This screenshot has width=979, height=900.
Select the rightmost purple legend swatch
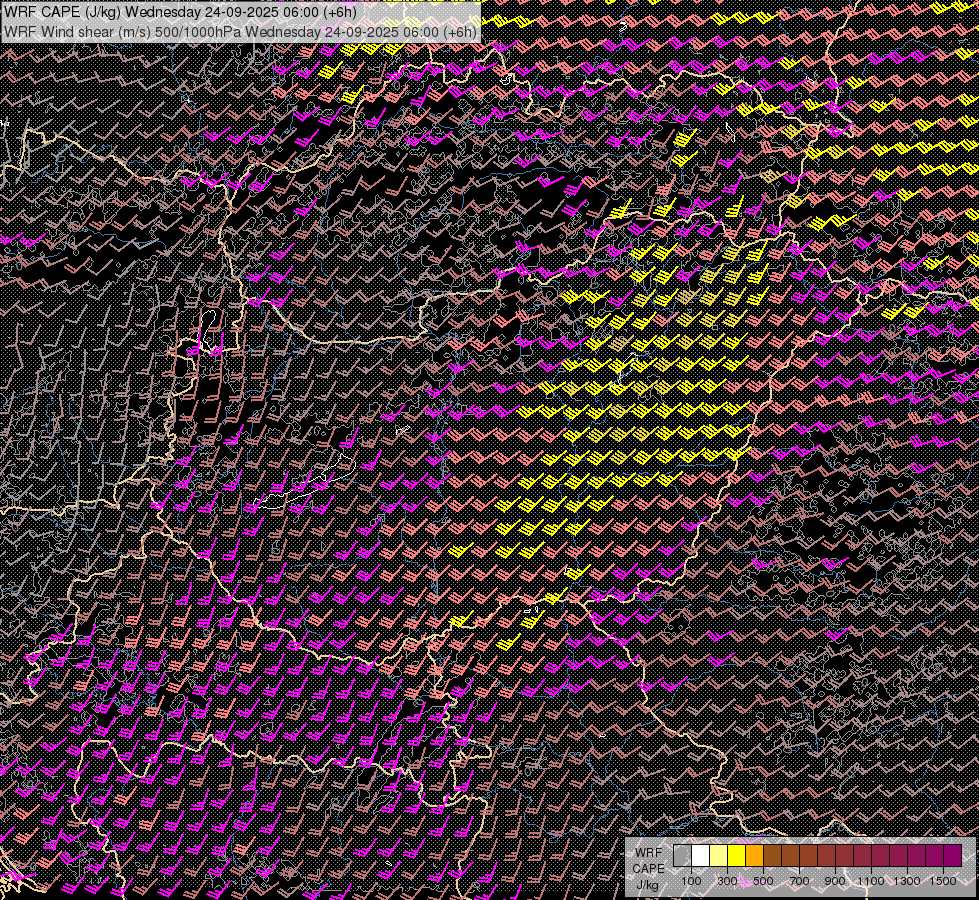pyautogui.click(x=952, y=855)
